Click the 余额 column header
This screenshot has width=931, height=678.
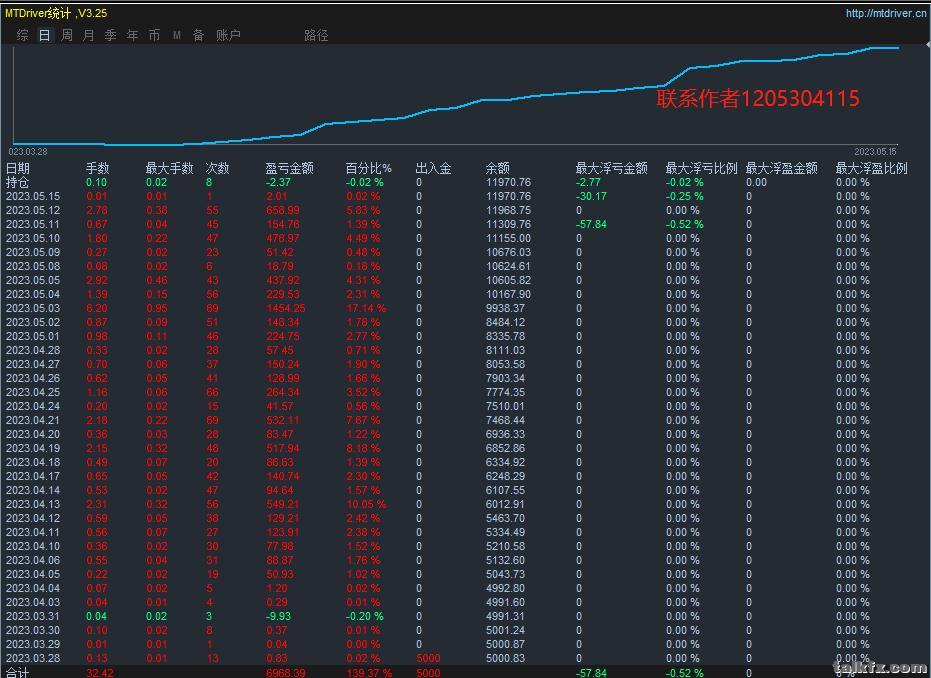tap(498, 168)
